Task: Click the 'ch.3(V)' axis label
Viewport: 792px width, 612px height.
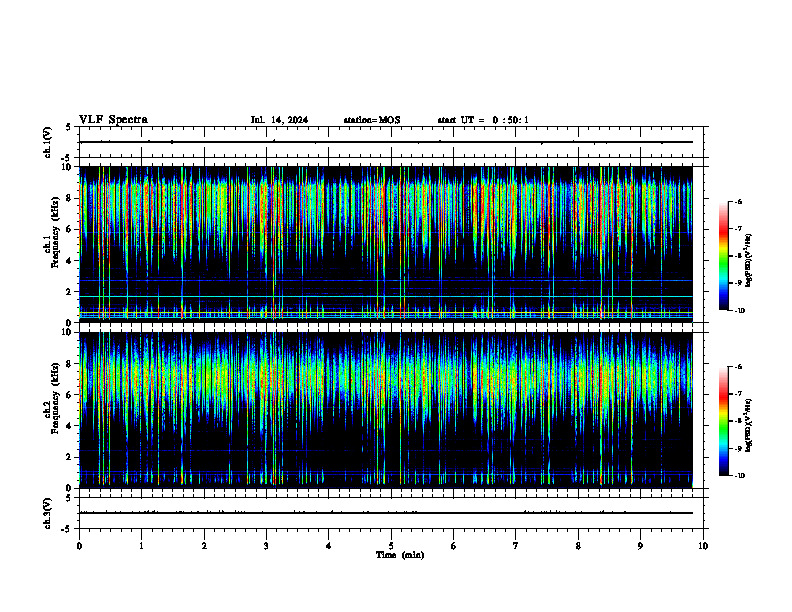Action: coord(47,513)
